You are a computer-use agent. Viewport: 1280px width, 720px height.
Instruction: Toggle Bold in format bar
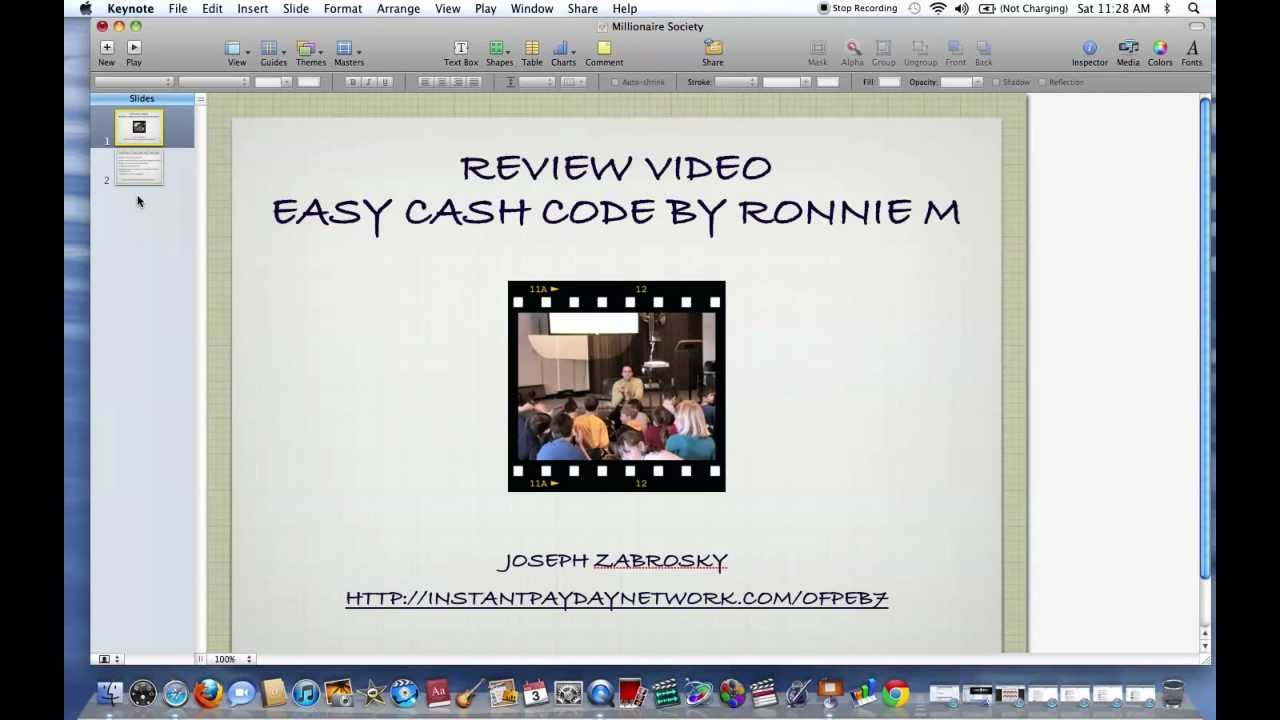coord(351,82)
